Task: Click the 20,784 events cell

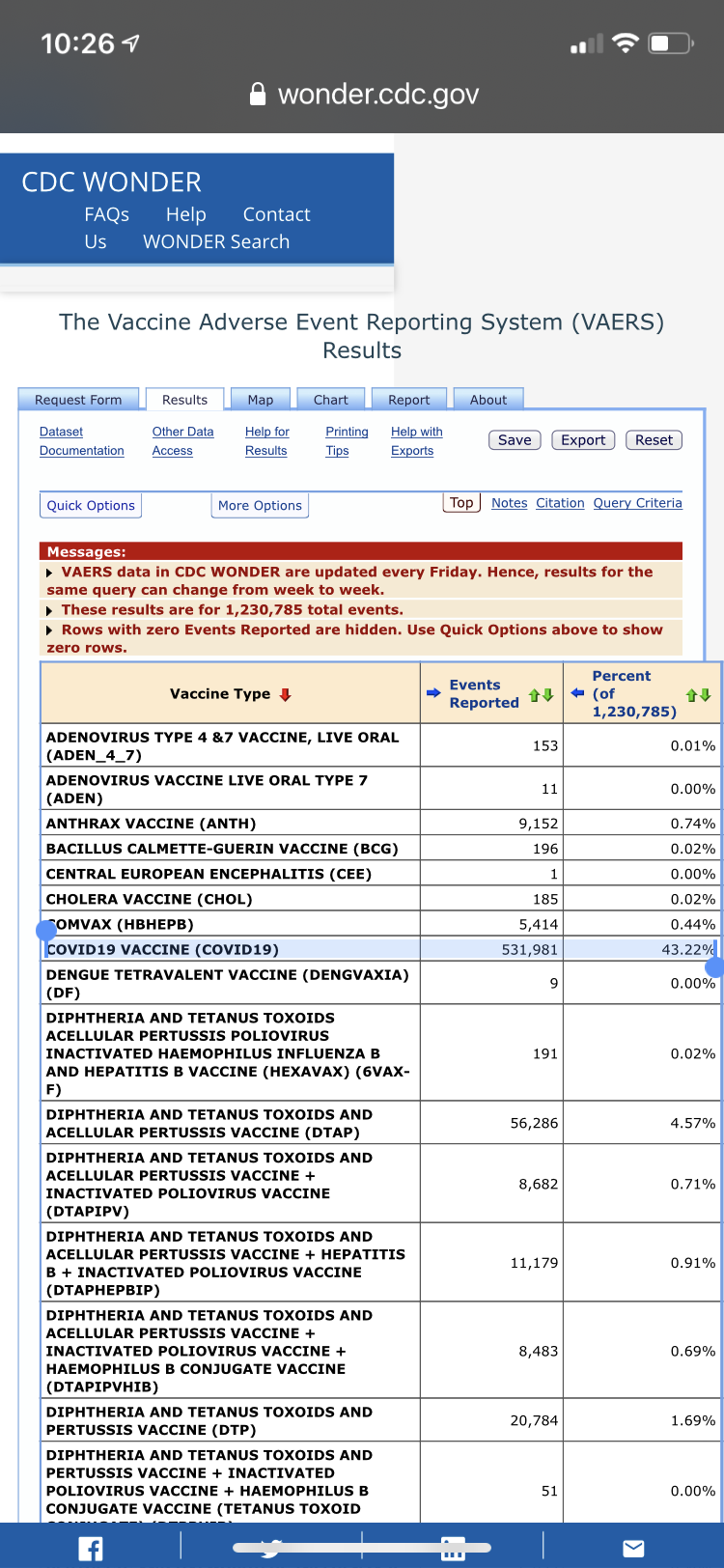Action: 491,1420
